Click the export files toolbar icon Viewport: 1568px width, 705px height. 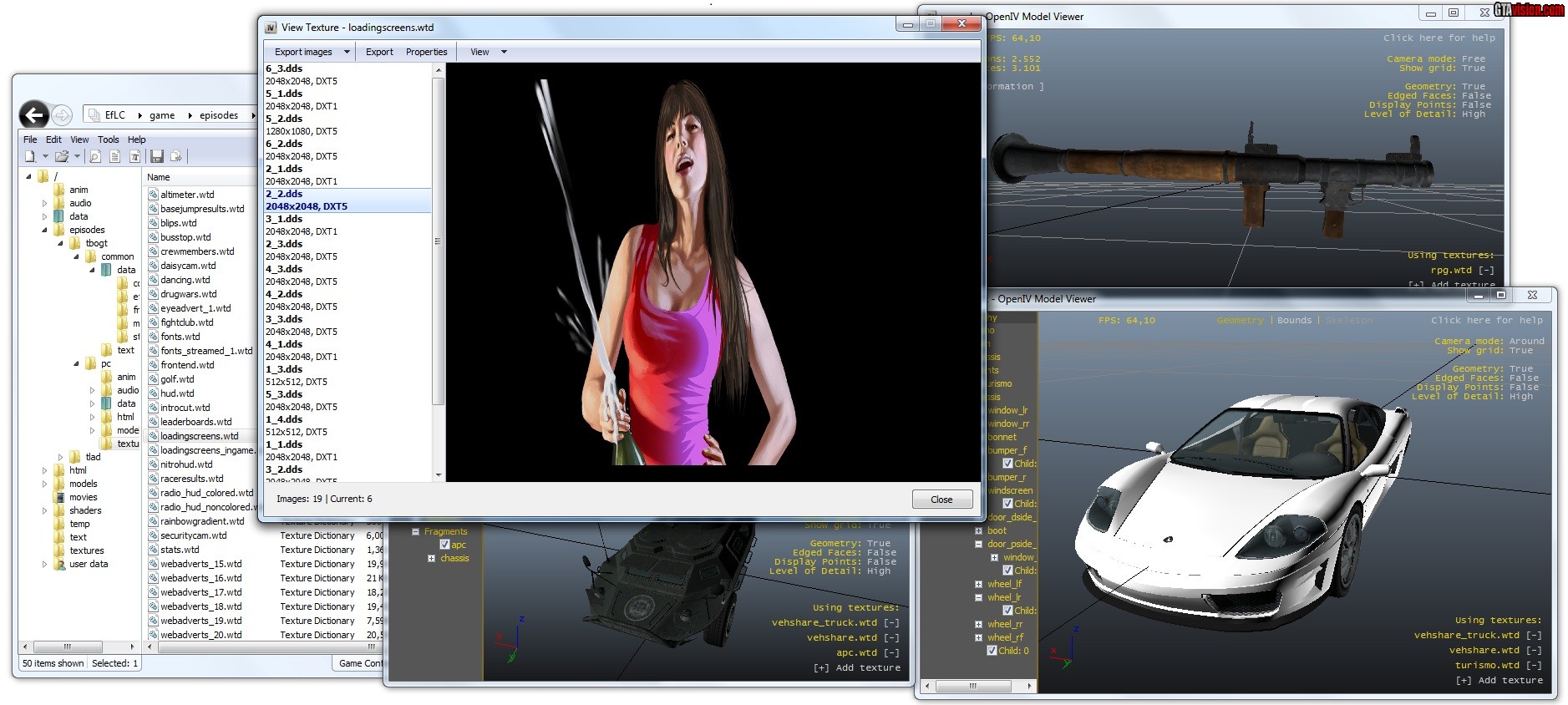tap(176, 156)
